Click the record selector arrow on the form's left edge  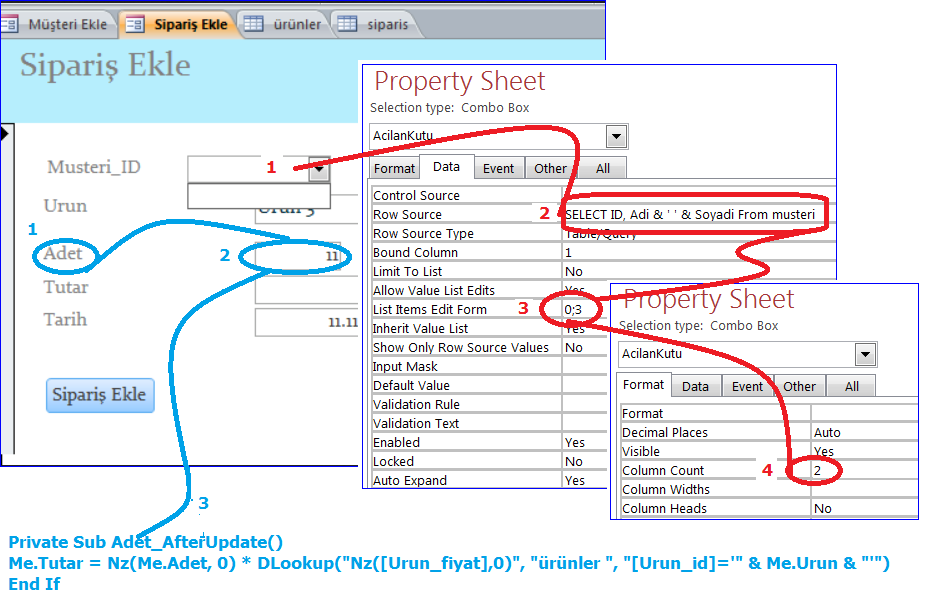pyautogui.click(x=7, y=135)
